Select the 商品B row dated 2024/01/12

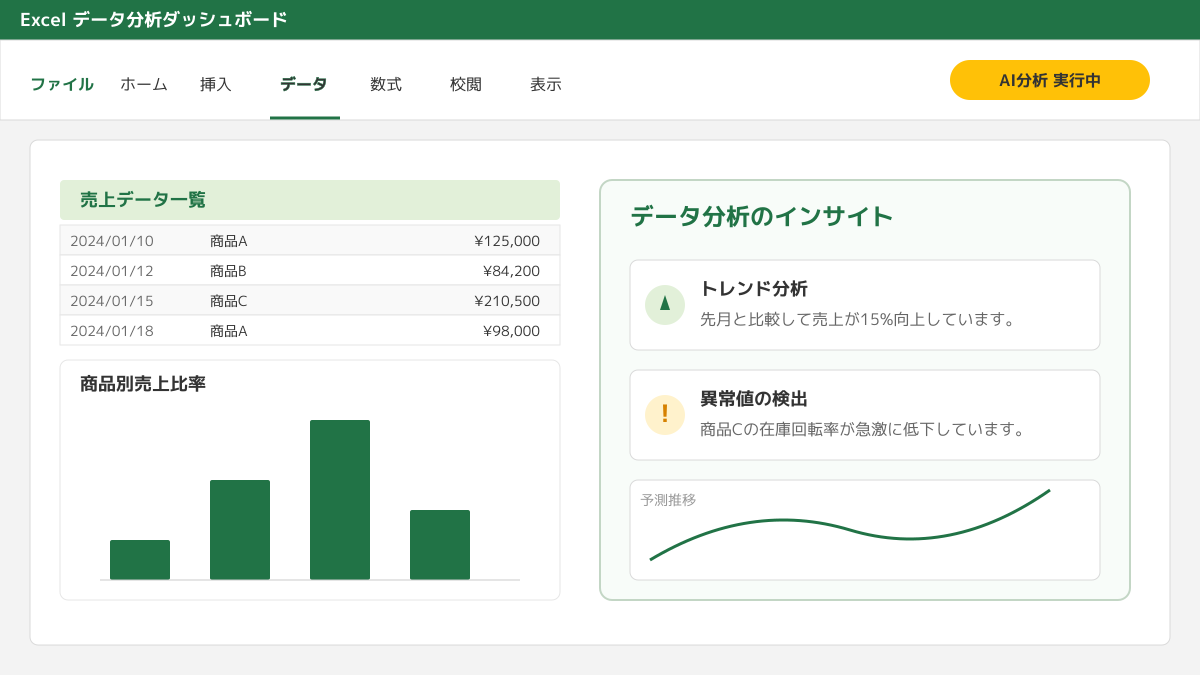(x=310, y=271)
